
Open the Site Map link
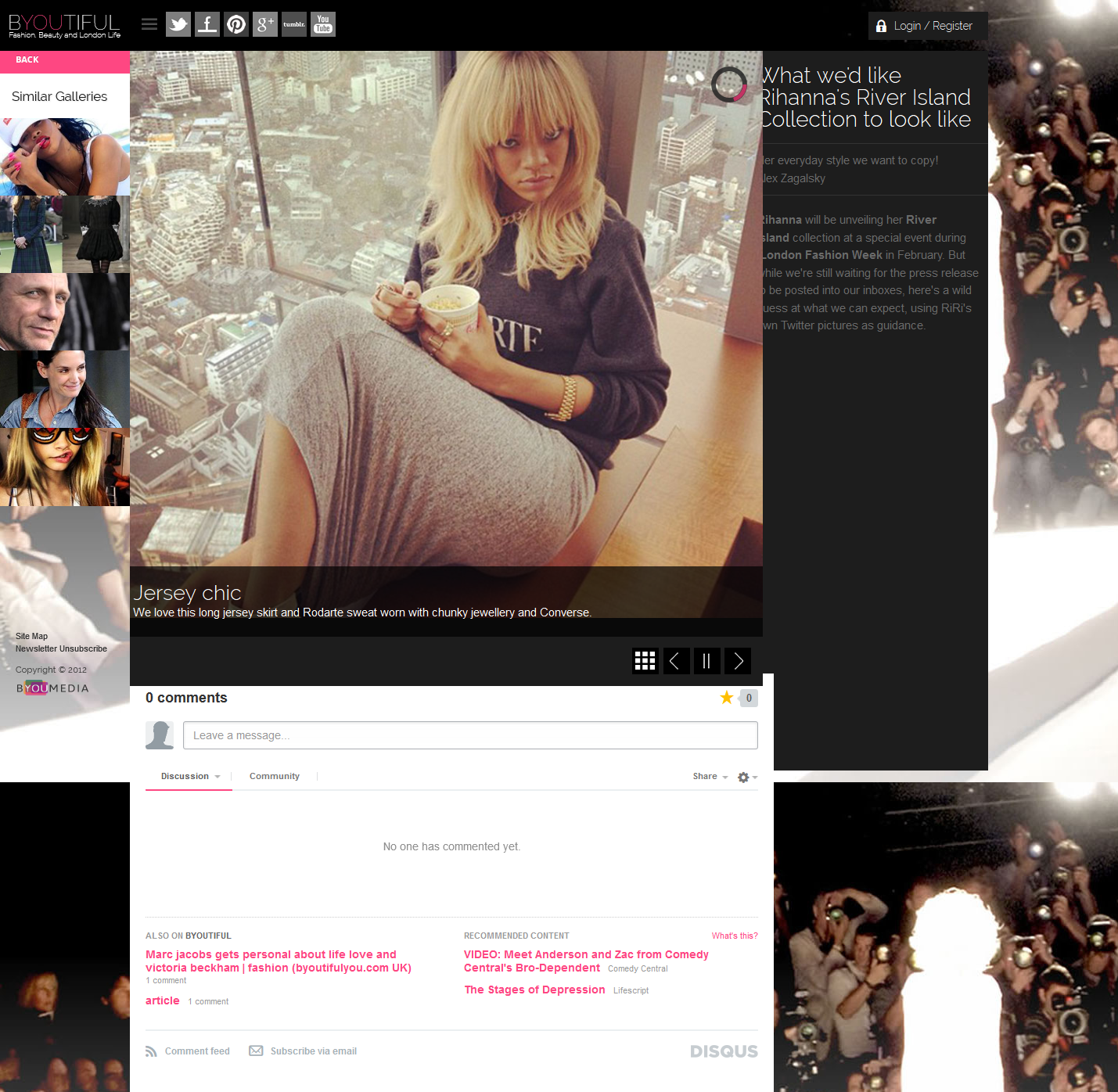tap(31, 636)
